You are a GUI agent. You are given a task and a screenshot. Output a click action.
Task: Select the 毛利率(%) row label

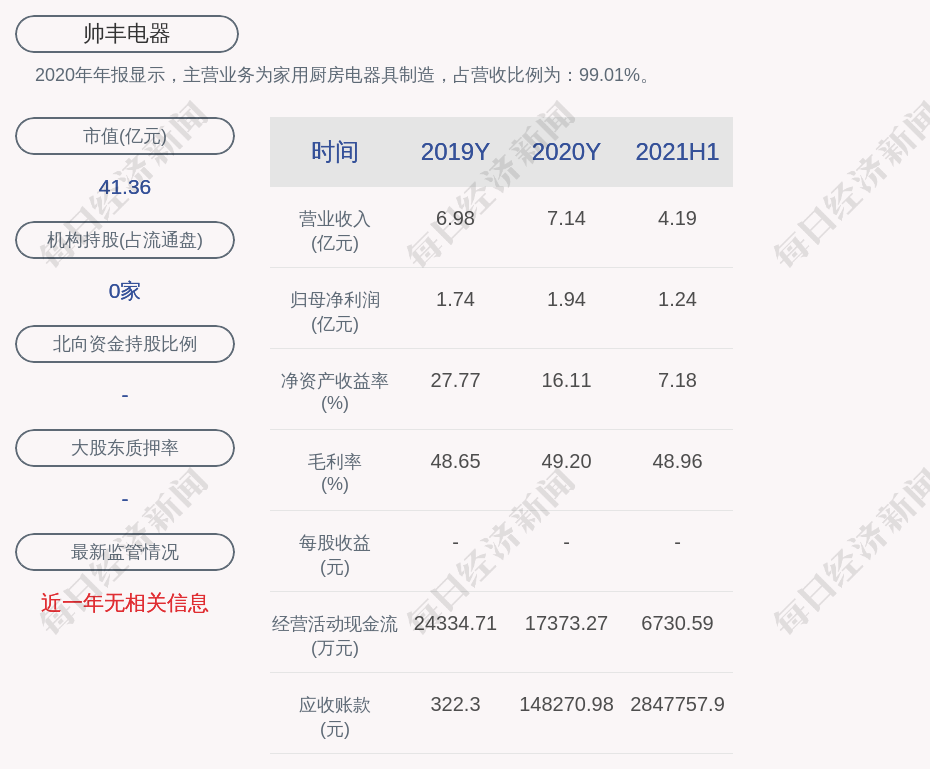(x=335, y=473)
